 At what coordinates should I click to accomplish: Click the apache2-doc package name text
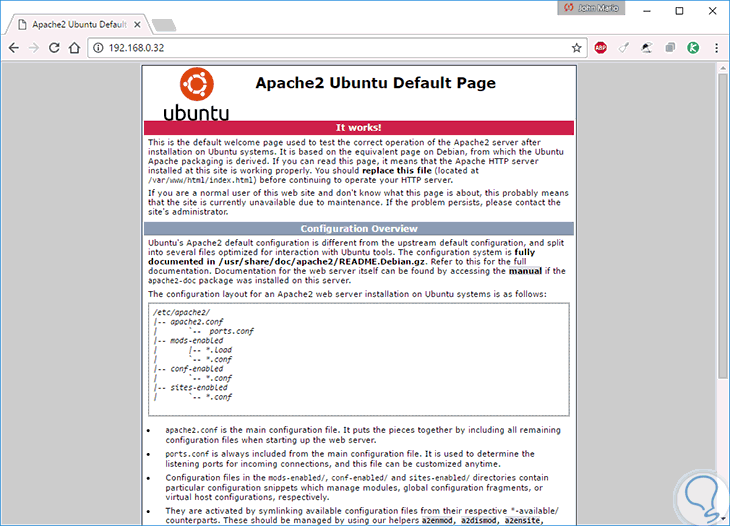click(x=172, y=281)
